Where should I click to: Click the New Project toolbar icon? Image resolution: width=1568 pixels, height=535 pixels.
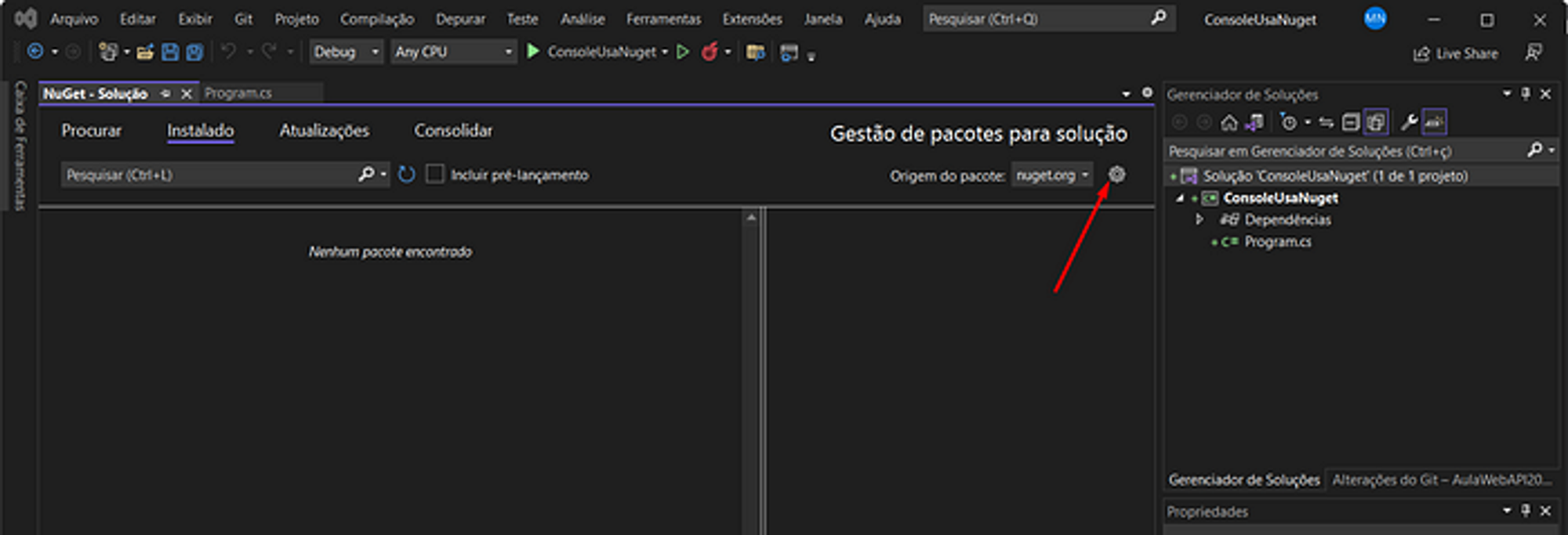tap(108, 52)
